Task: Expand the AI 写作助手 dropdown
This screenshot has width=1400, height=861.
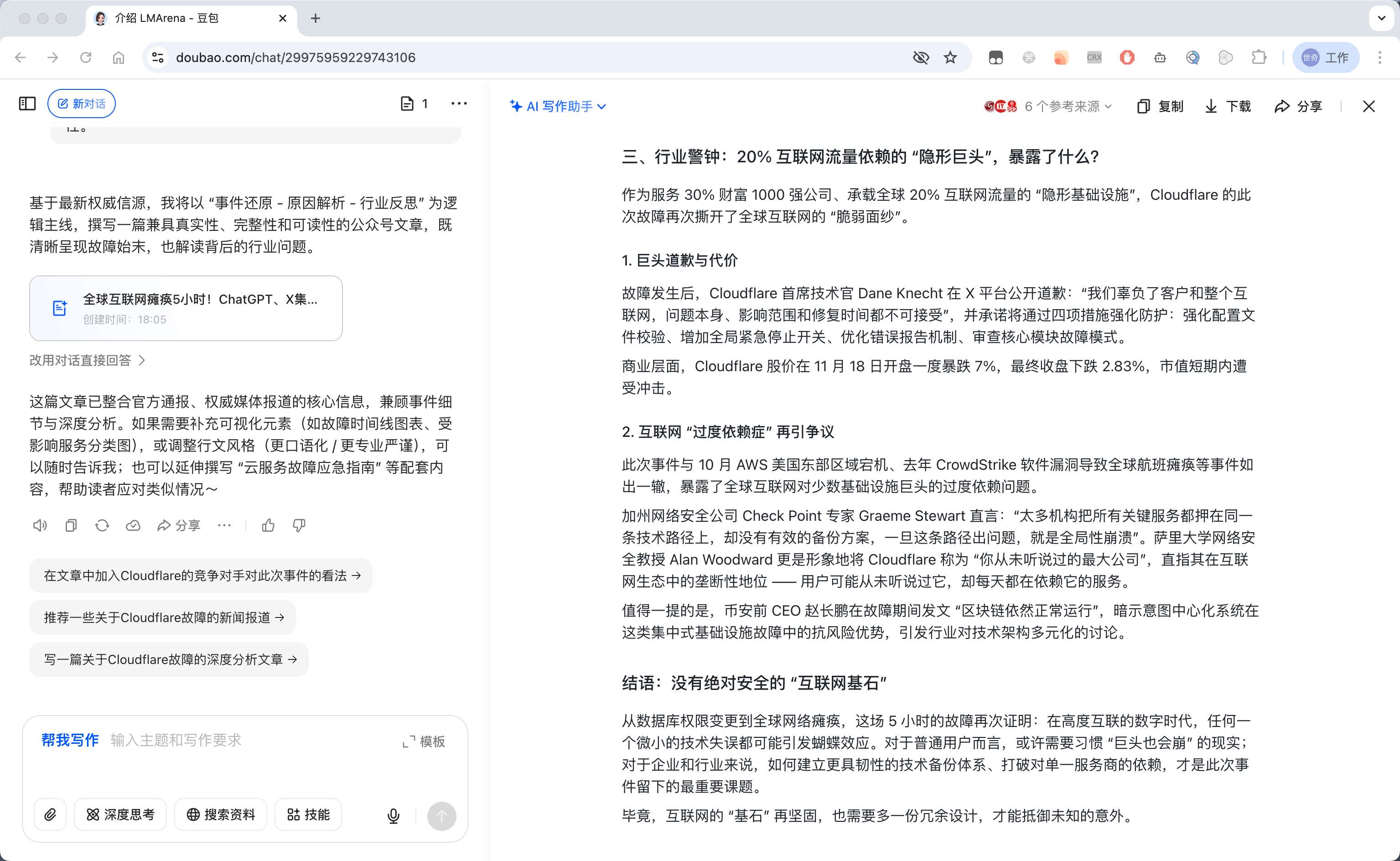Action: [558, 107]
